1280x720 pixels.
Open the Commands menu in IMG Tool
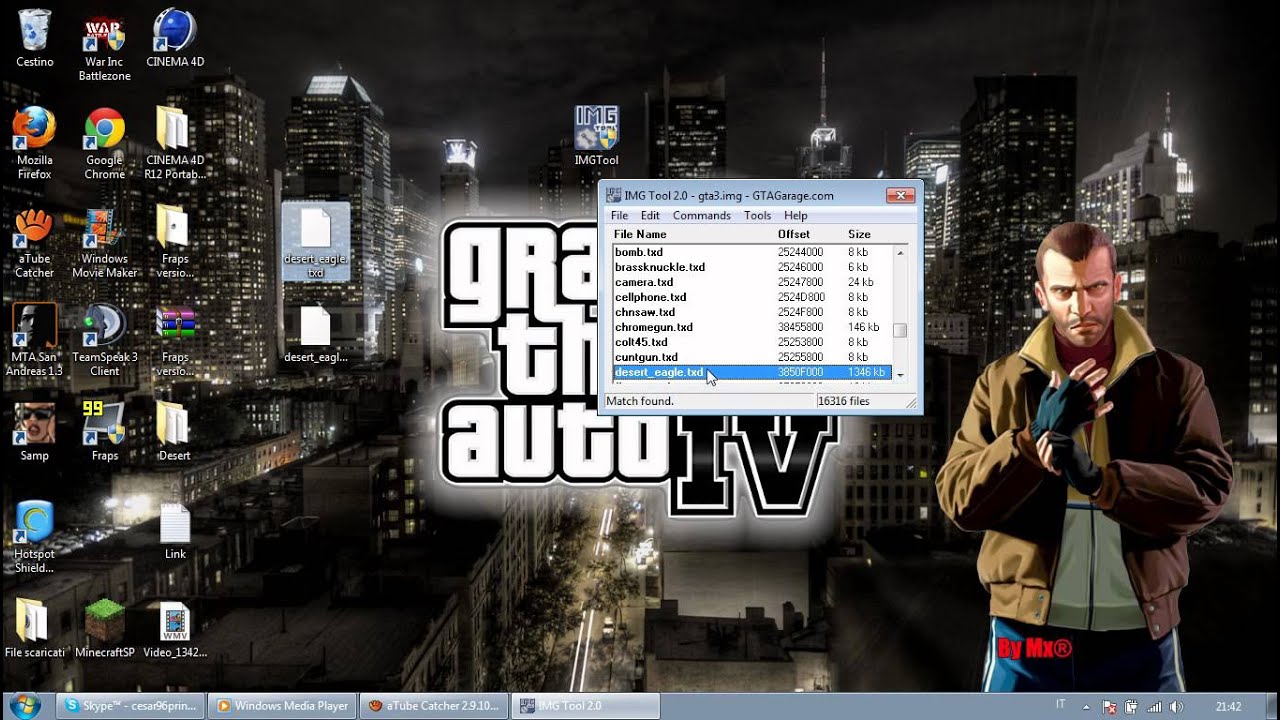pos(701,216)
